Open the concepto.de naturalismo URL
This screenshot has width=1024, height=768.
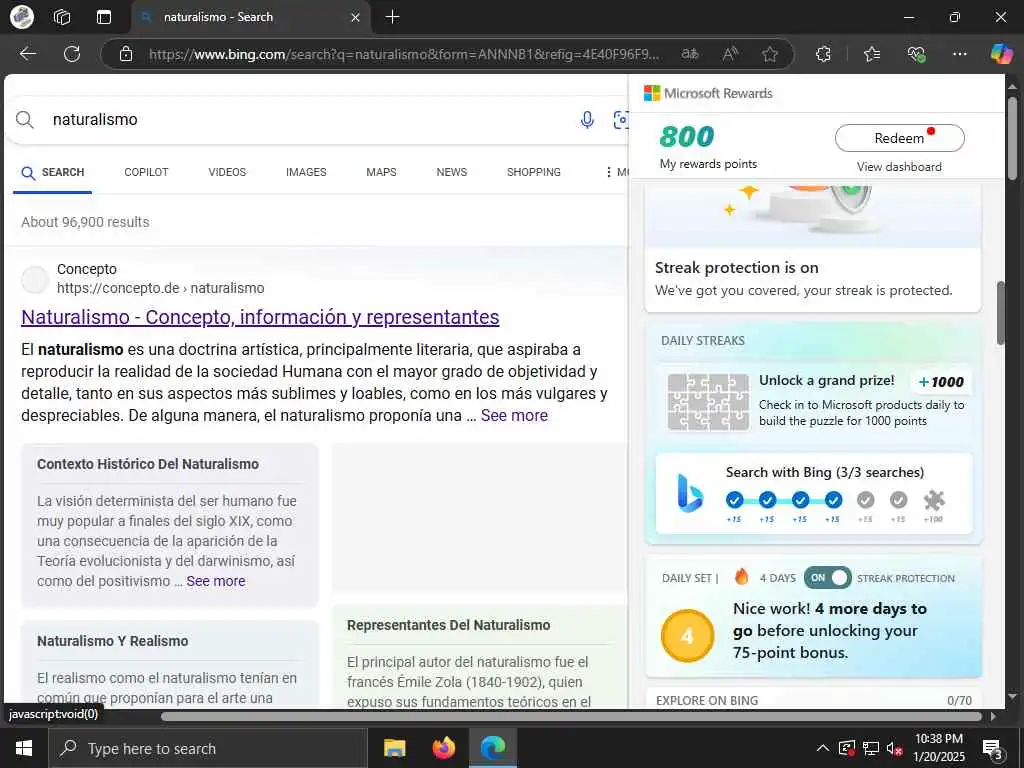(x=161, y=288)
